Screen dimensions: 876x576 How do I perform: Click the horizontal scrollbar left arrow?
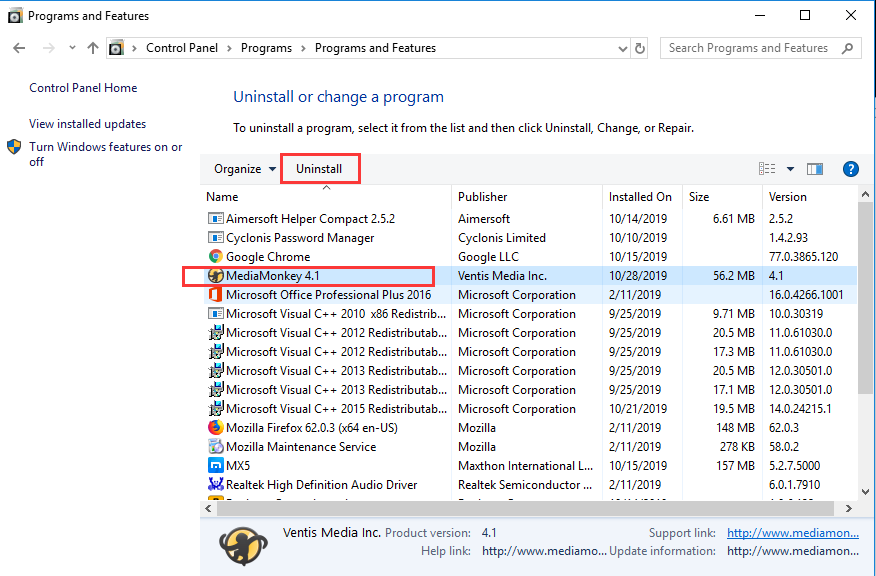[x=208, y=508]
